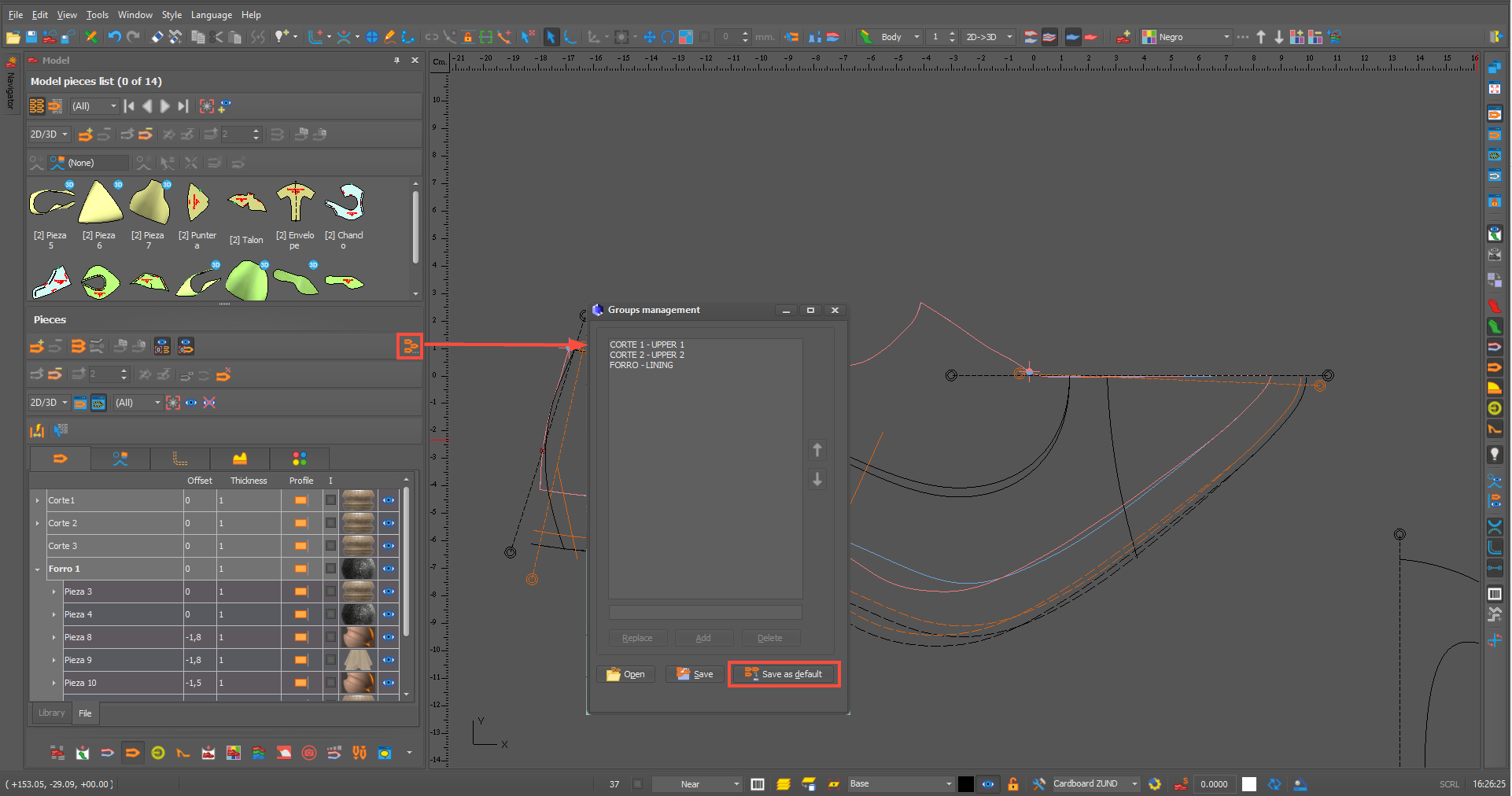Viewport: 1512px width, 796px height.
Task: Click the save disk icon in toolbar
Action: pyautogui.click(x=31, y=37)
